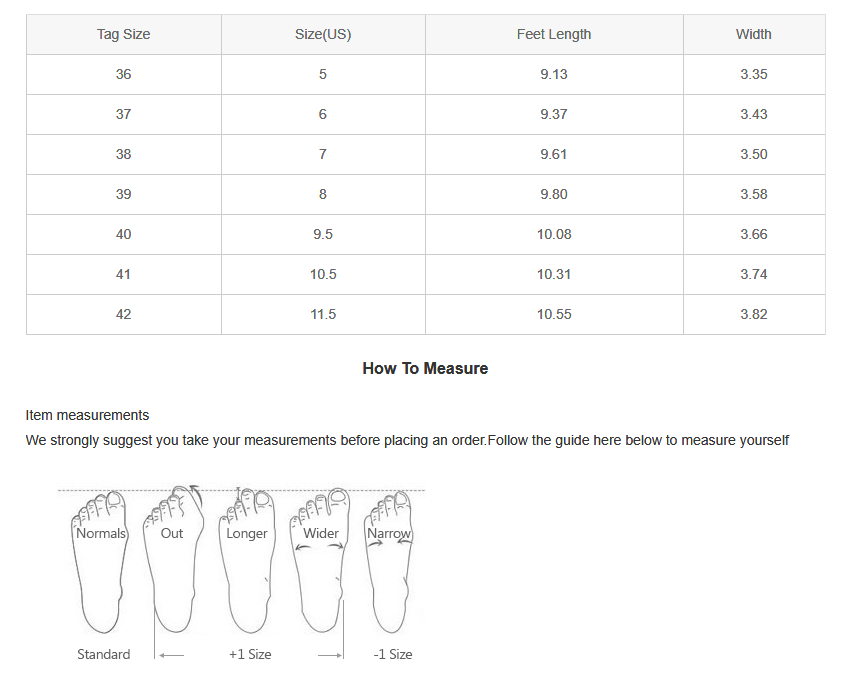
Task: Click the 3.82 width cell
Action: tap(754, 314)
